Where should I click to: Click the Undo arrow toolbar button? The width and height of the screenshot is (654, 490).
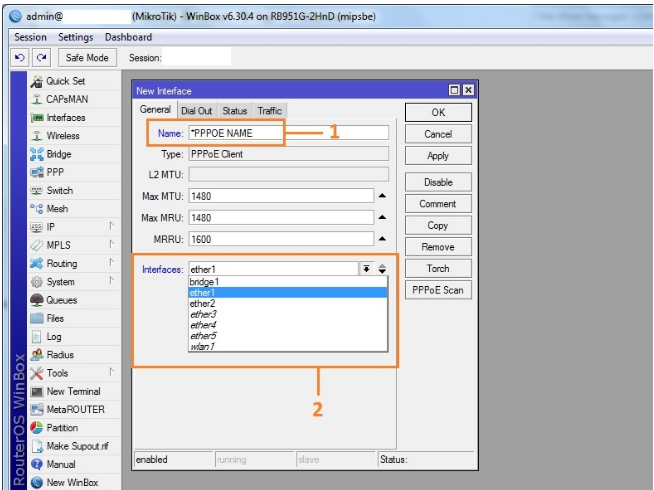pyautogui.click(x=20, y=58)
